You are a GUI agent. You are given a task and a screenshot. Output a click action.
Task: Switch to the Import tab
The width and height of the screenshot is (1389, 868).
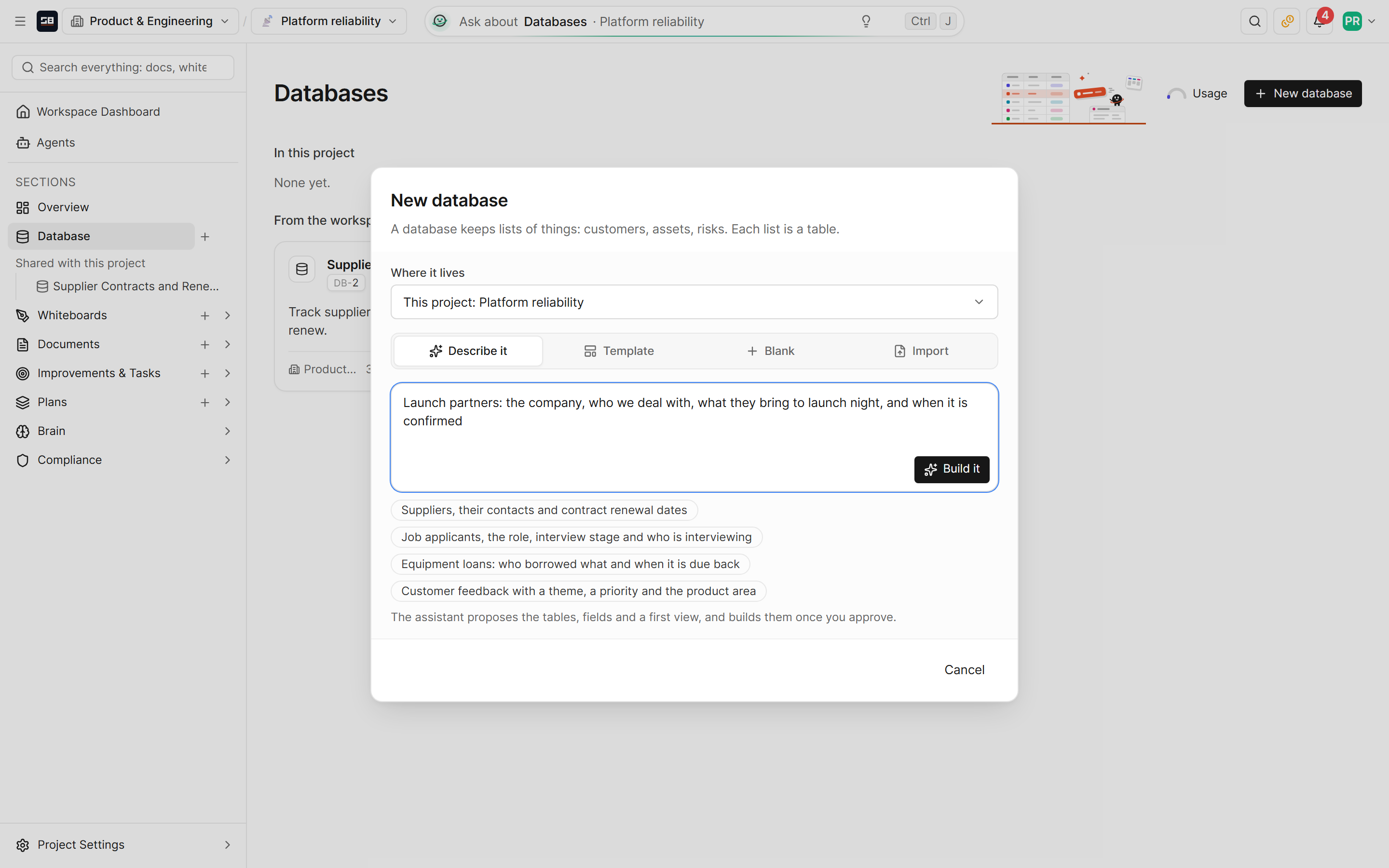pyautogui.click(x=921, y=351)
